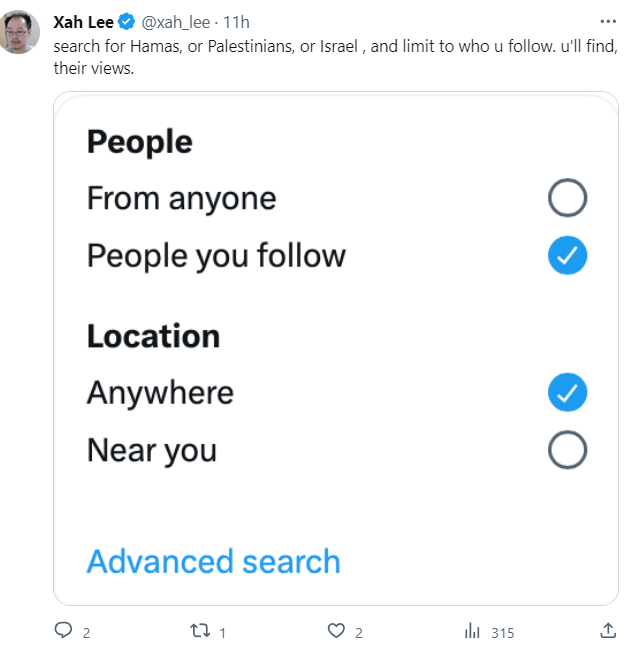Select the 'From anyone' radio option
This screenshot has width=630, height=647.
[567, 199]
